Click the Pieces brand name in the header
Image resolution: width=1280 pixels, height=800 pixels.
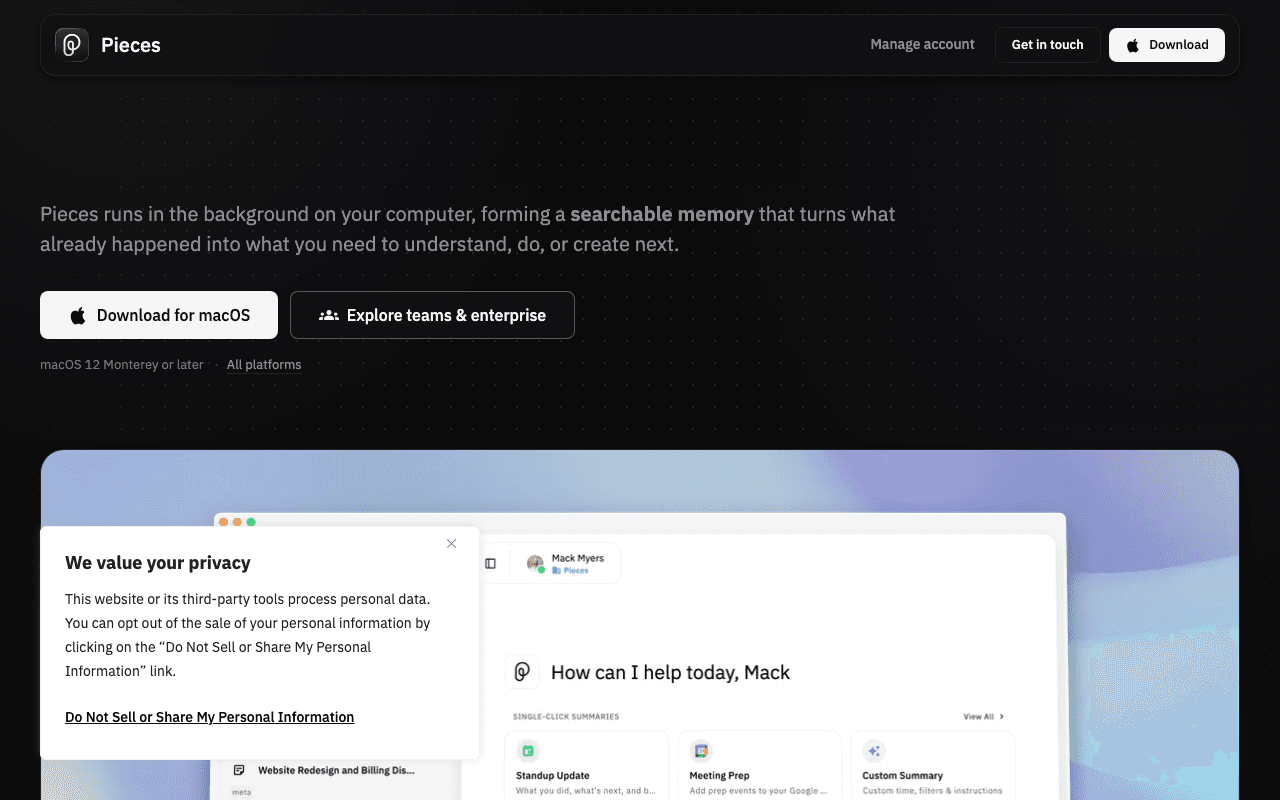(131, 45)
